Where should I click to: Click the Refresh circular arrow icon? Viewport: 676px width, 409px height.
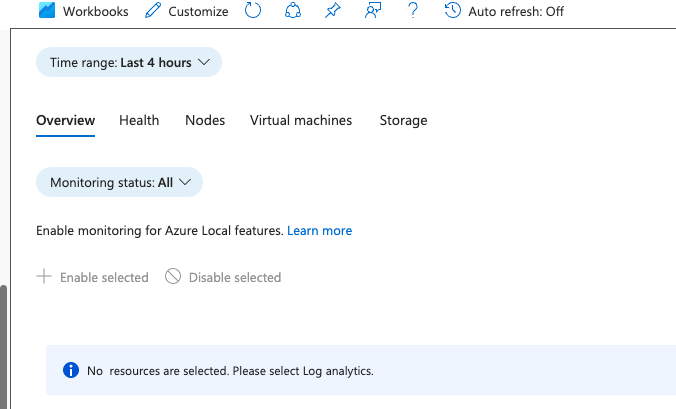coord(253,11)
